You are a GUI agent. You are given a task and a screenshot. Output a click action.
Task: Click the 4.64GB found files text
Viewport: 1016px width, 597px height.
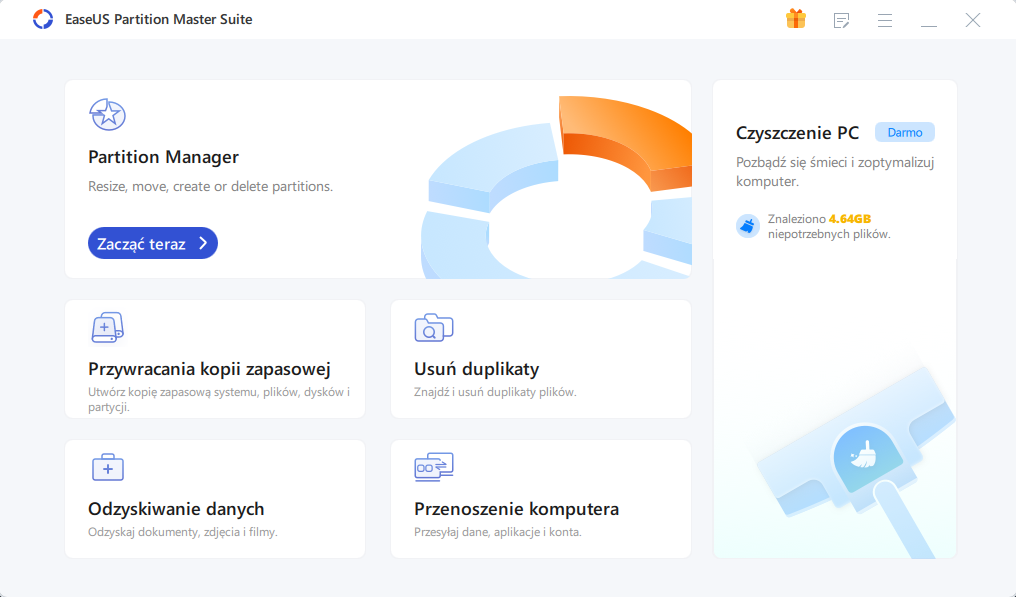pyautogui.click(x=849, y=219)
